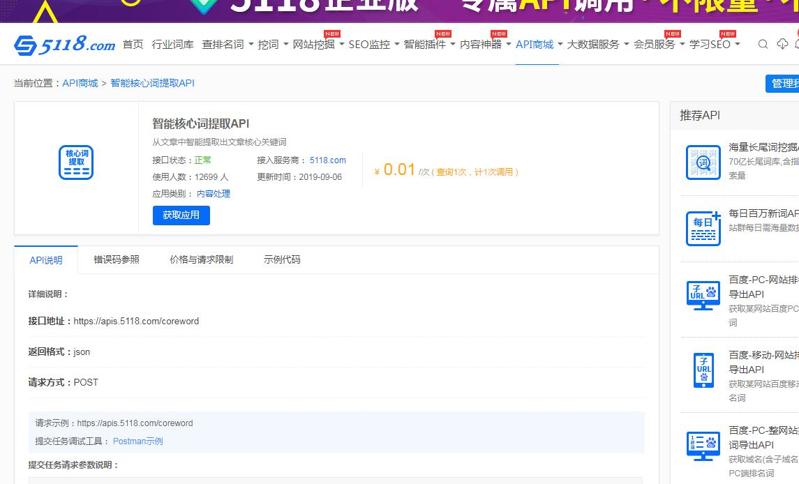Click the 管理 button at the top right
This screenshot has width=799, height=484.
(782, 84)
